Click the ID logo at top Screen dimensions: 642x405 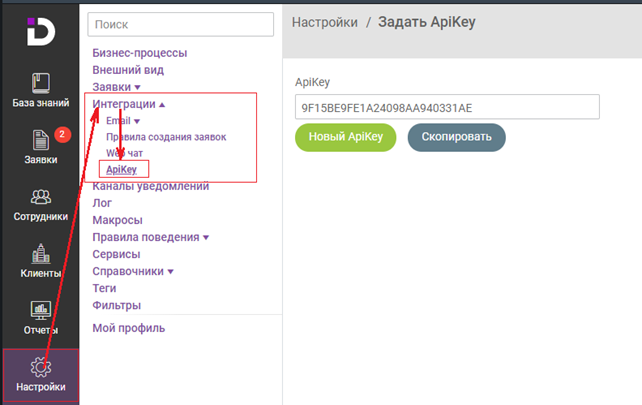41,32
